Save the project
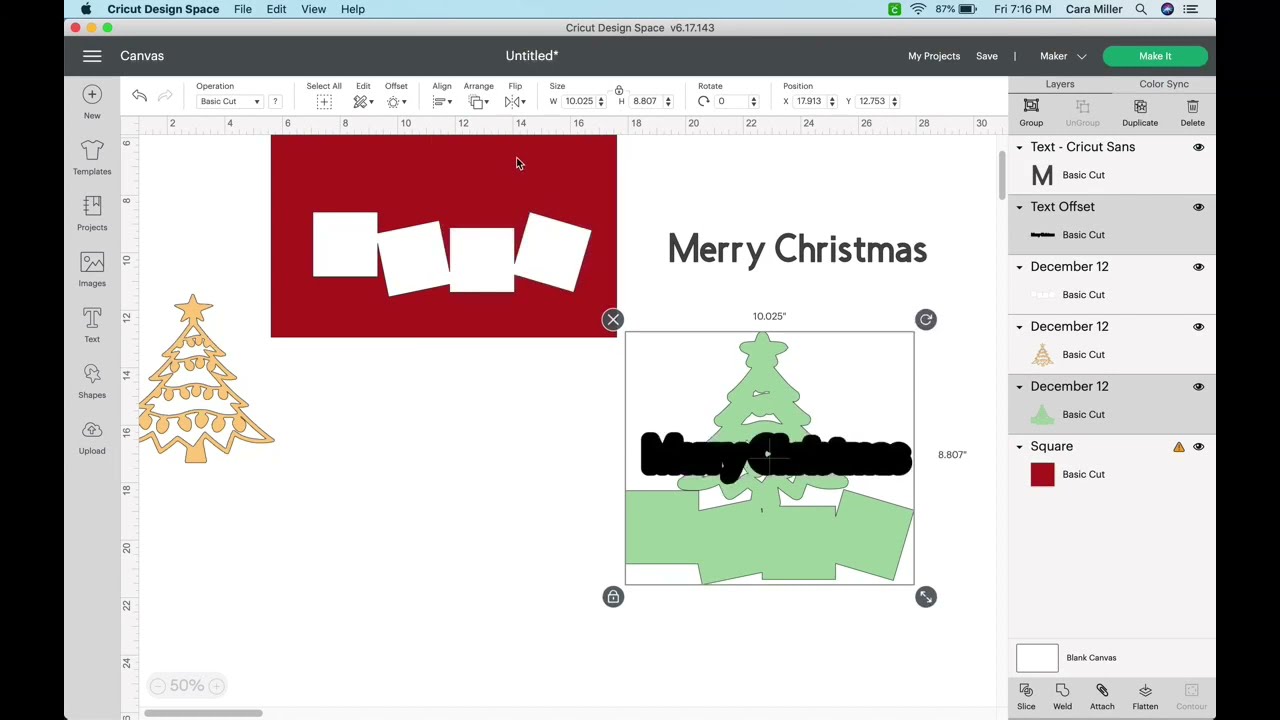 987,56
